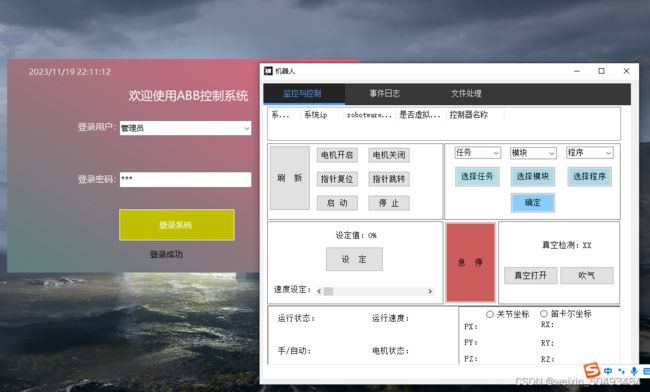Viewport: 650px width, 392px height.
Task: Click the yellow 登录系统 login button
Action: (177, 225)
